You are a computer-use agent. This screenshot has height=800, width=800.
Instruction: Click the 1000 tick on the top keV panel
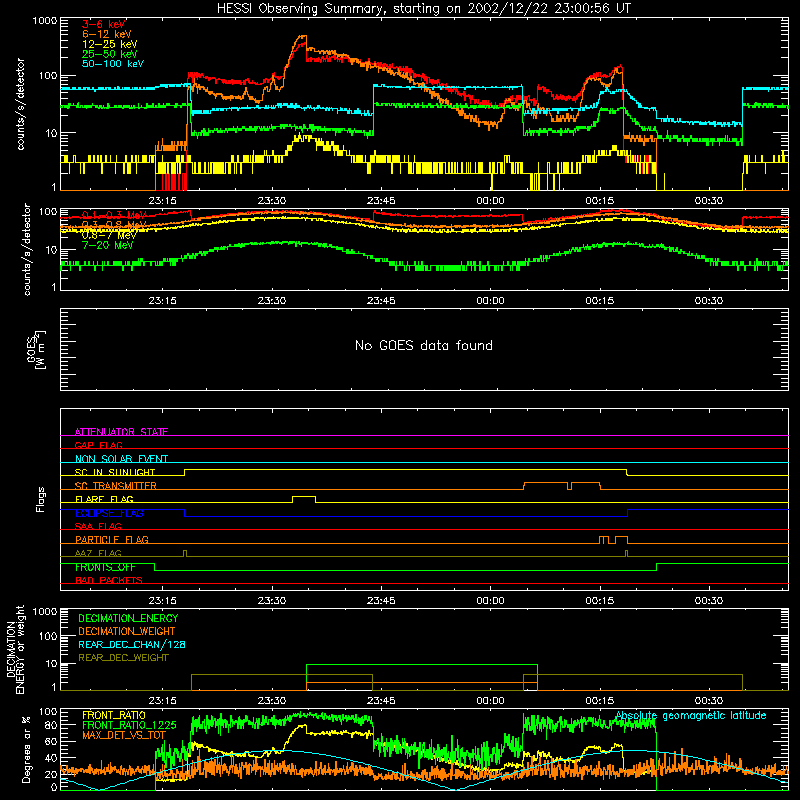pyautogui.click(x=44, y=21)
